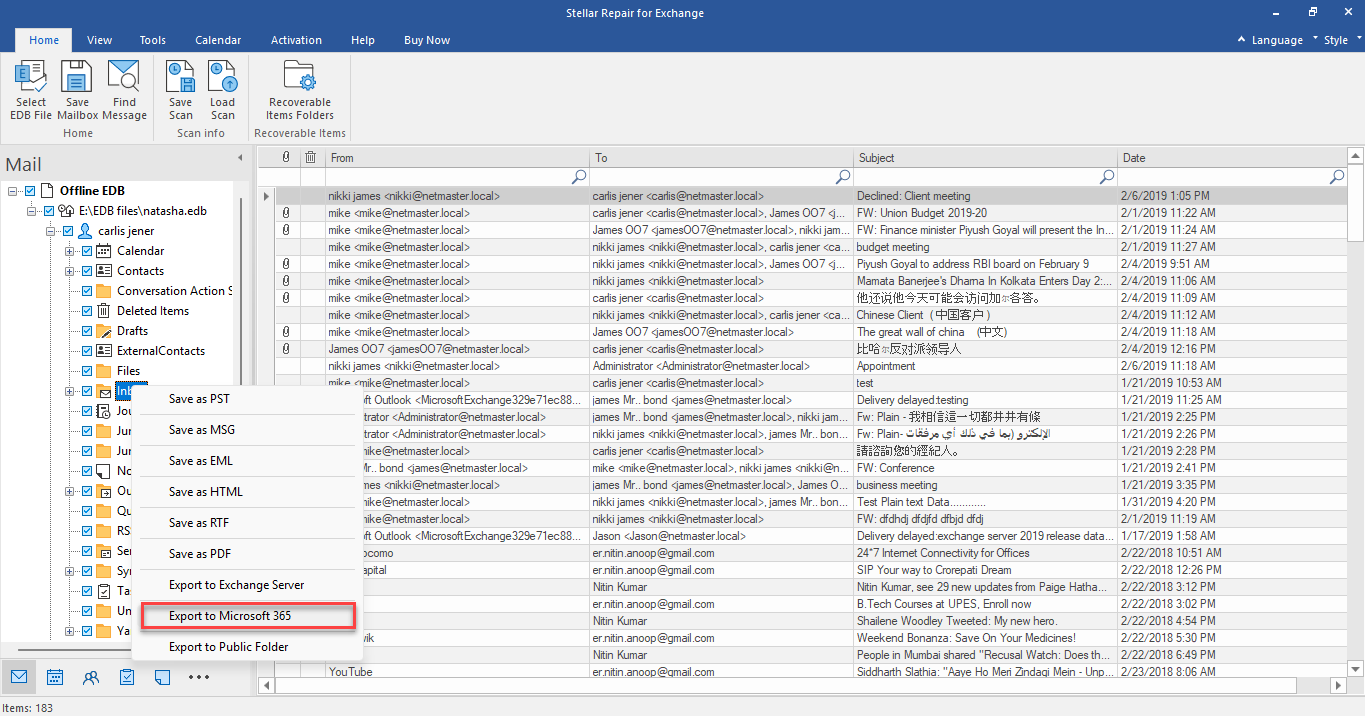Uncheck the Contacts folder checkbox
The image size is (1365, 716).
pyautogui.click(x=87, y=271)
